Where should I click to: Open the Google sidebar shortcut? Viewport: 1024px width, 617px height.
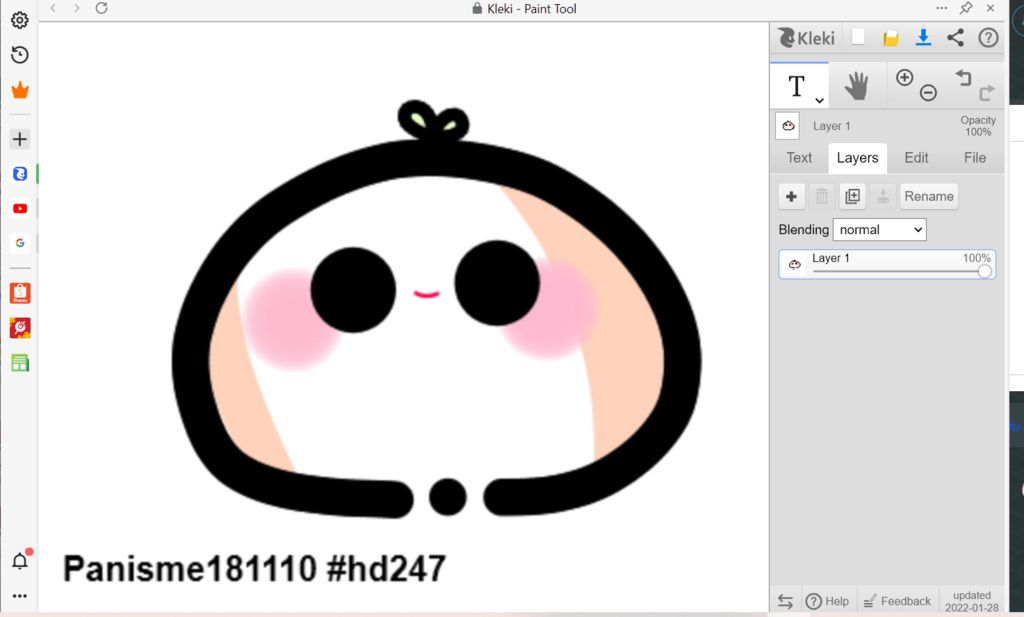tap(20, 243)
